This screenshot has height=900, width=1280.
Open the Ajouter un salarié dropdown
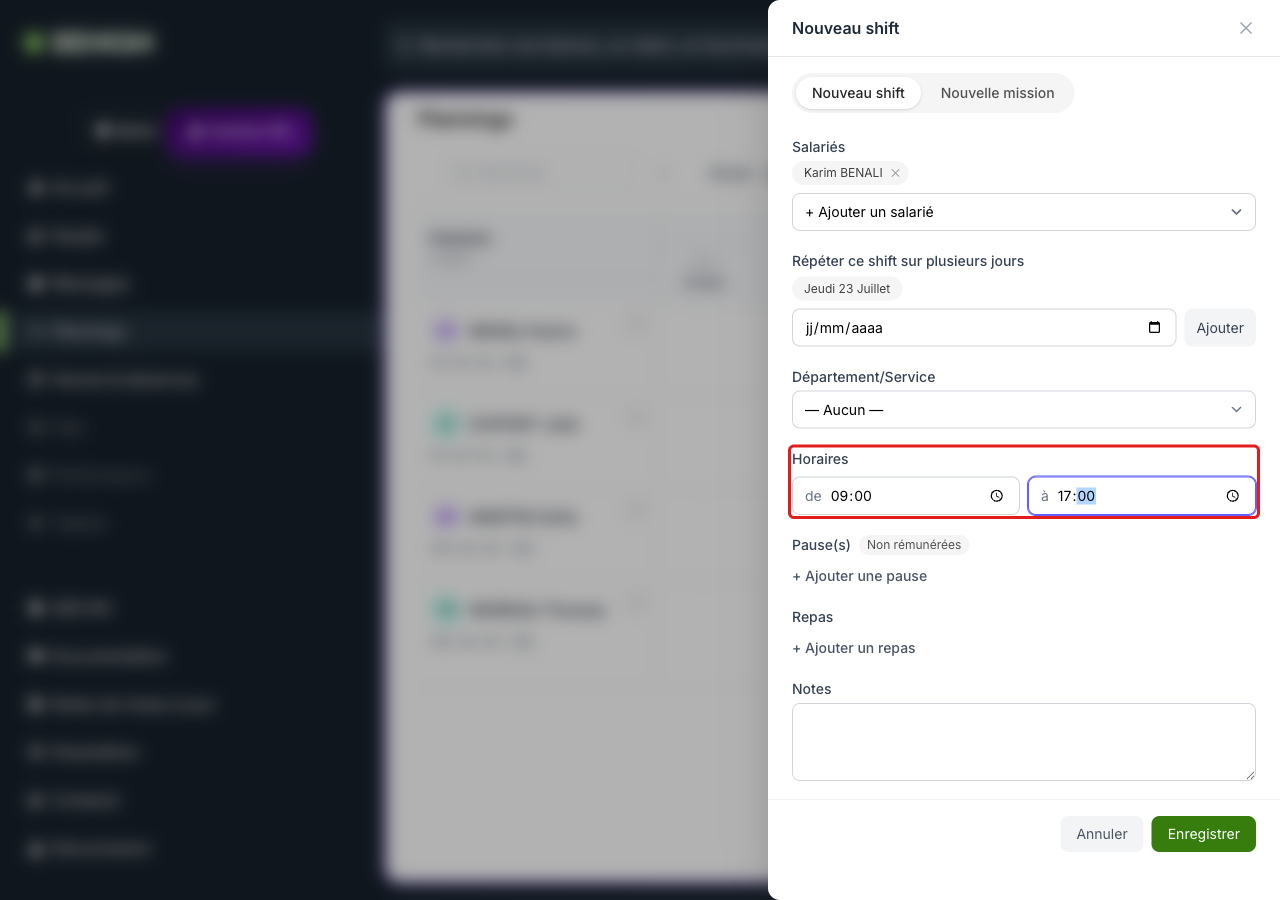(x=1024, y=212)
